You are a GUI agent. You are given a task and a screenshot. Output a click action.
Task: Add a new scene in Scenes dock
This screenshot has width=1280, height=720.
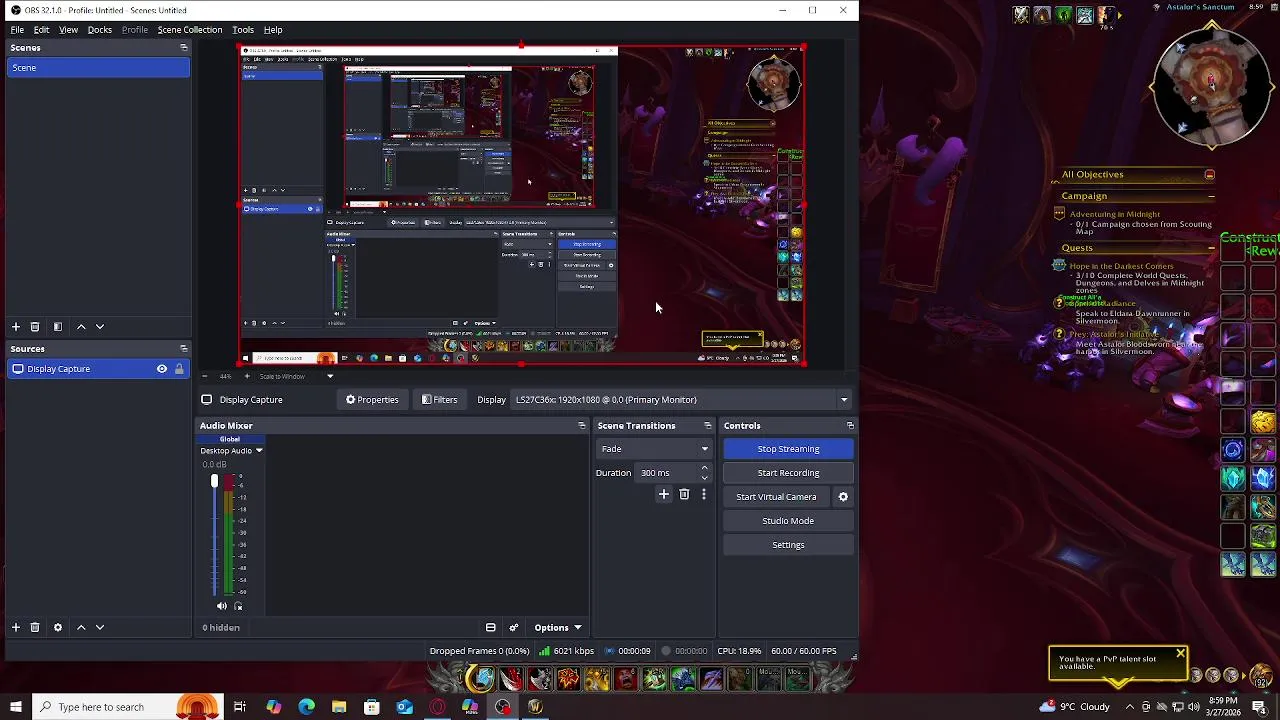[16, 327]
